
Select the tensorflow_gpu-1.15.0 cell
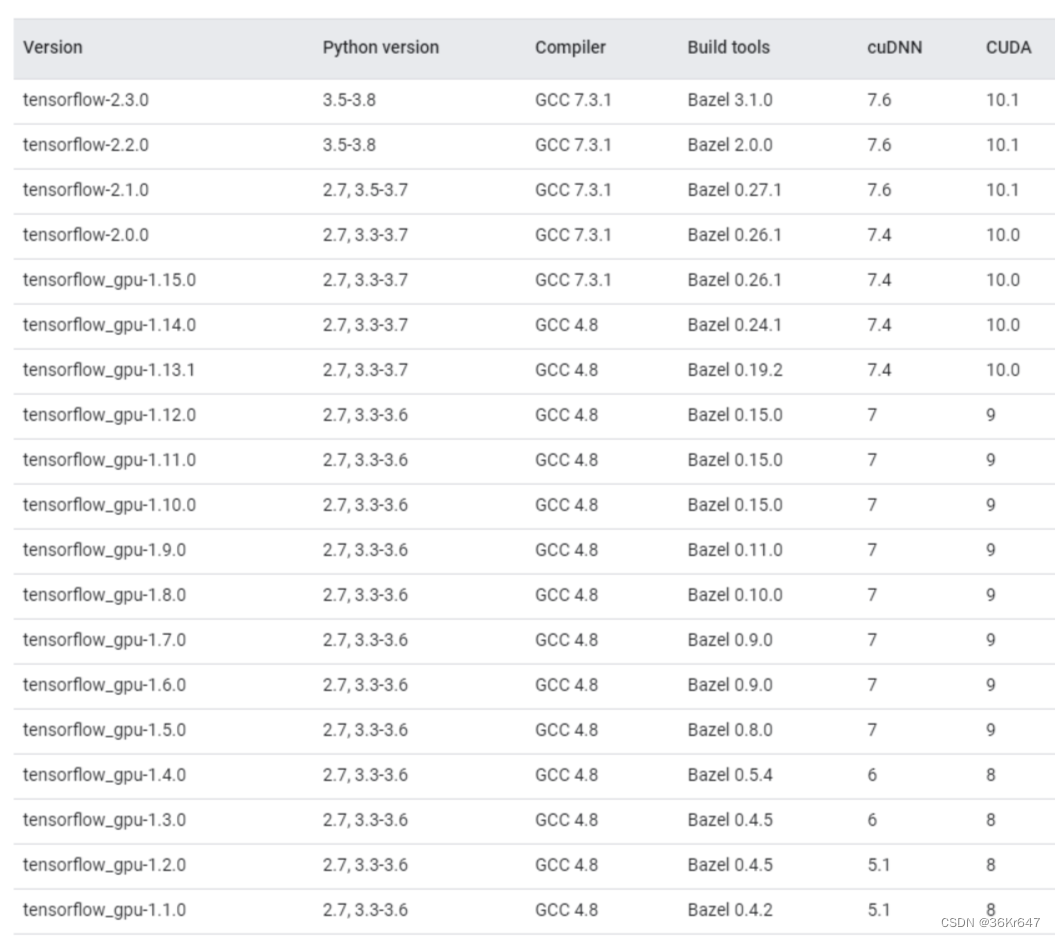[109, 280]
